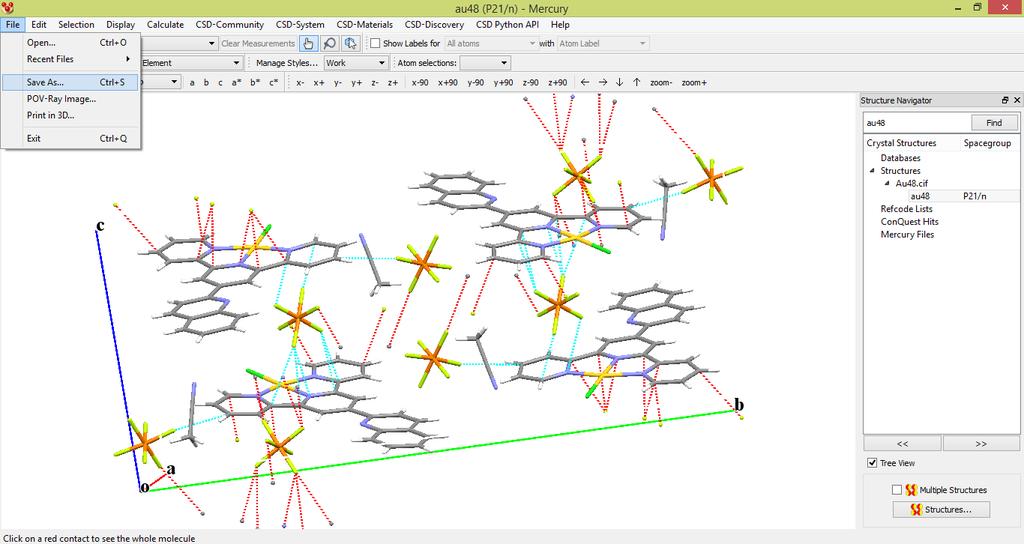Click the Structures... button
Image resolution: width=1024 pixels, height=544 pixels.
coord(941,509)
